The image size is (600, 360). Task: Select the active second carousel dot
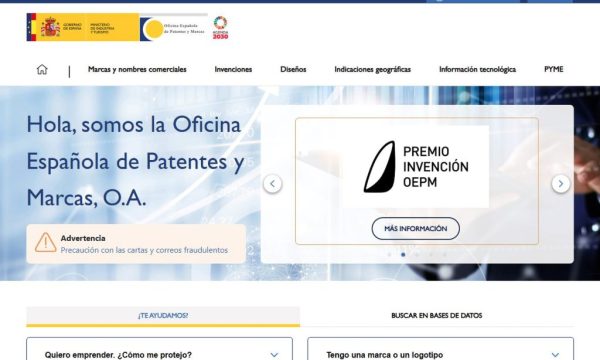click(403, 254)
